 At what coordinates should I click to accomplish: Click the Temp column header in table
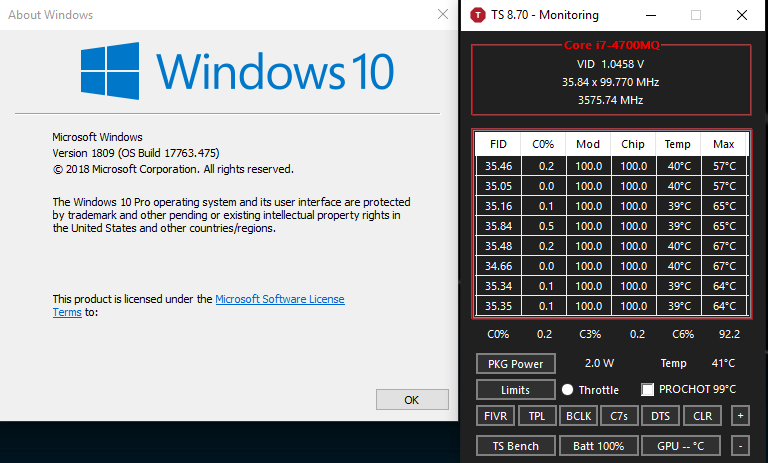(x=678, y=144)
